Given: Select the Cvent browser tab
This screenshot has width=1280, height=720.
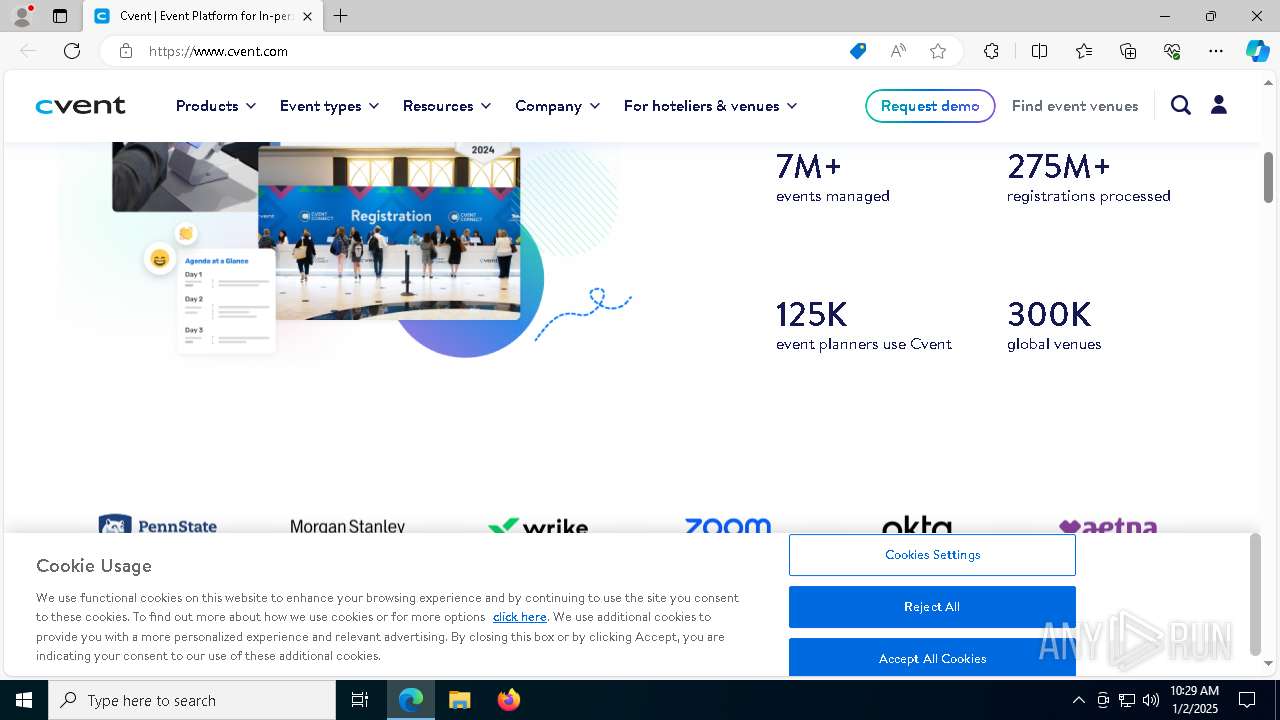Looking at the screenshot, I should coord(203,16).
